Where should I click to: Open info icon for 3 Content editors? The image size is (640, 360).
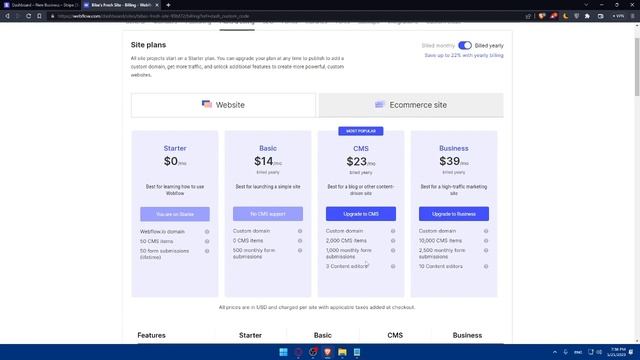coord(393,267)
